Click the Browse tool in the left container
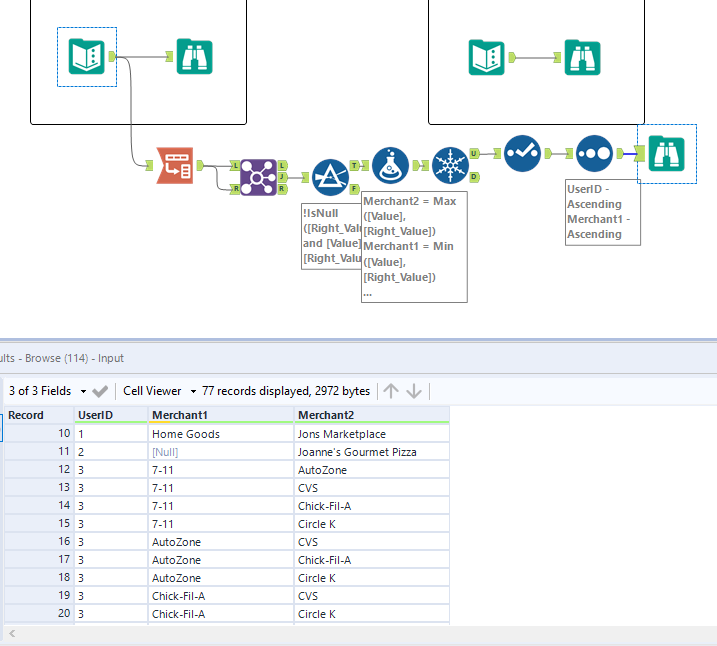The image size is (717, 646). 195,57
